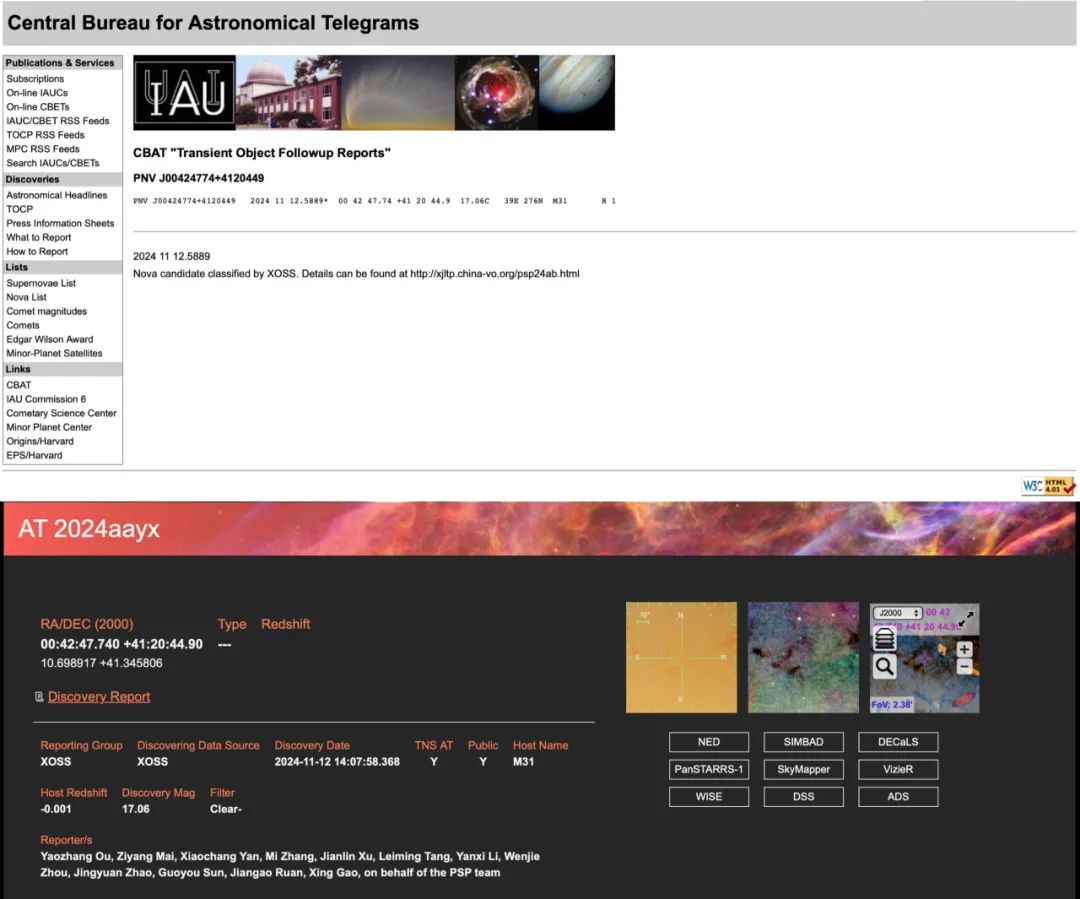Click the Aladin FoV: 2.38' label
Screen dimensions: 1080x899
[x=891, y=705]
